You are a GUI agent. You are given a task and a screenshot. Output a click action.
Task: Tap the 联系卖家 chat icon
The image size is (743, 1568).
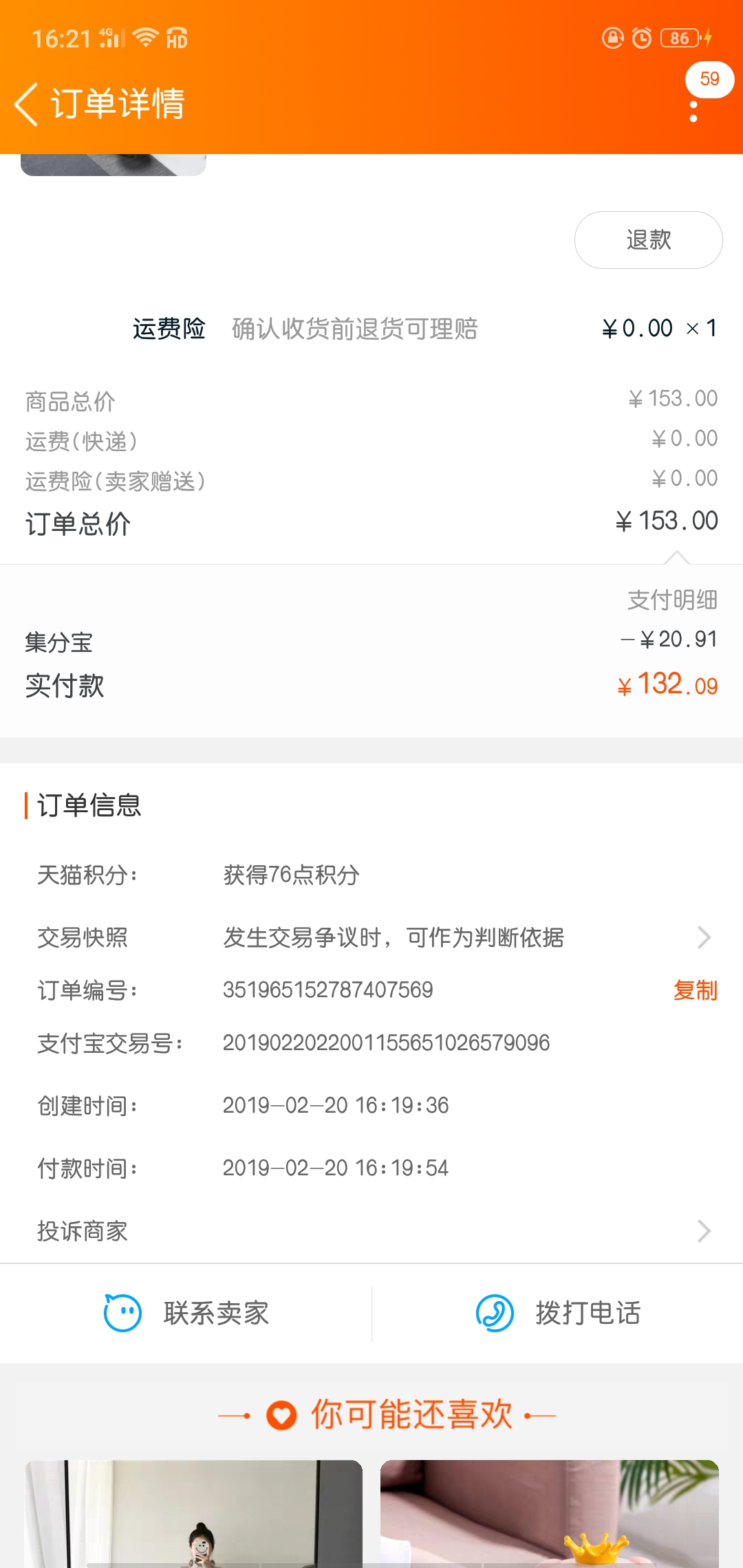122,1313
